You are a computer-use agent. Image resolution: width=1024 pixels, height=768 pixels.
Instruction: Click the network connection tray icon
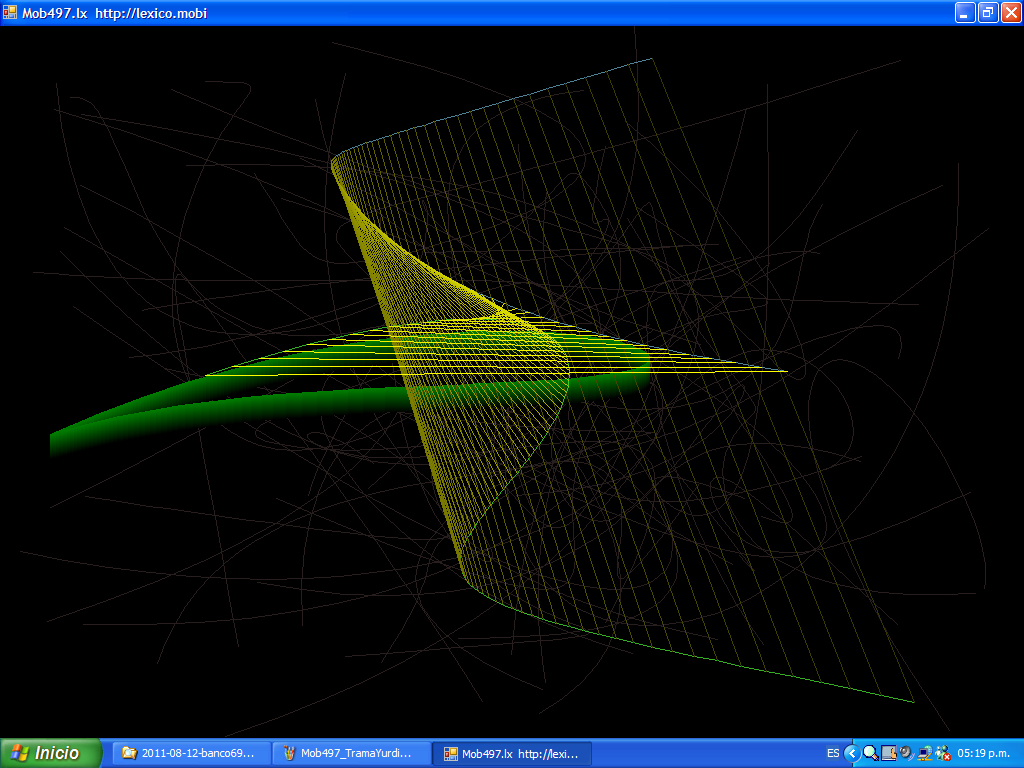[924, 753]
